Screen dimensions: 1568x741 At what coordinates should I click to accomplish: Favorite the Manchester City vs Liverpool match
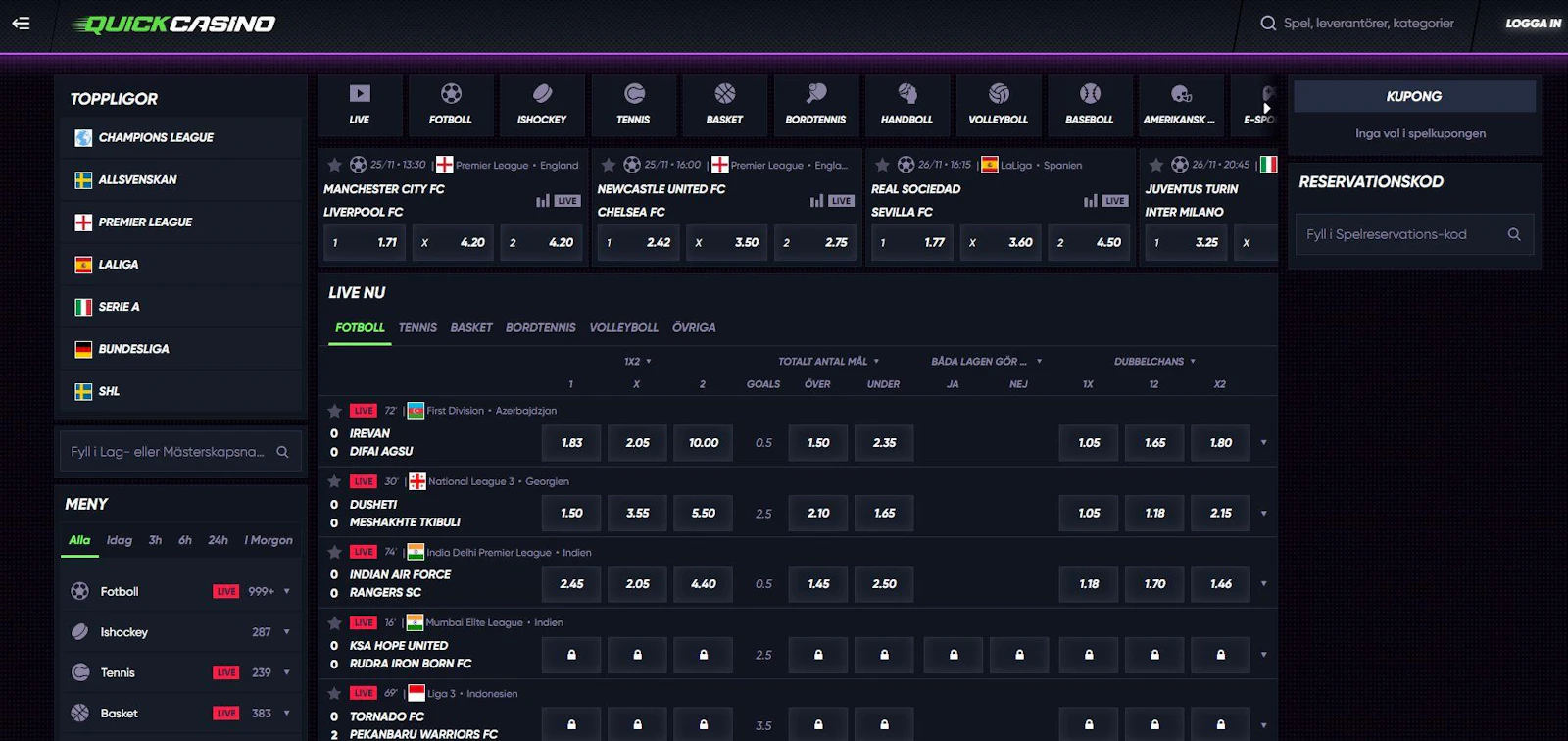point(334,165)
